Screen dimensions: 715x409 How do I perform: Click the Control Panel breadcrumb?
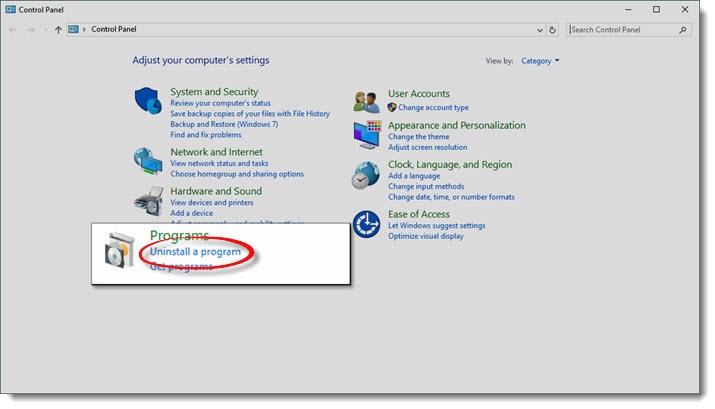(114, 29)
